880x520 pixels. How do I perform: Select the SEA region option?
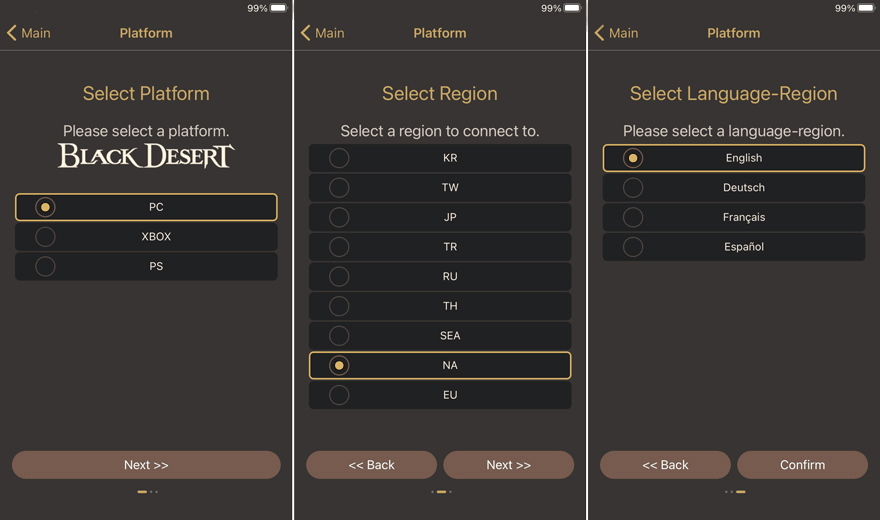click(440, 335)
